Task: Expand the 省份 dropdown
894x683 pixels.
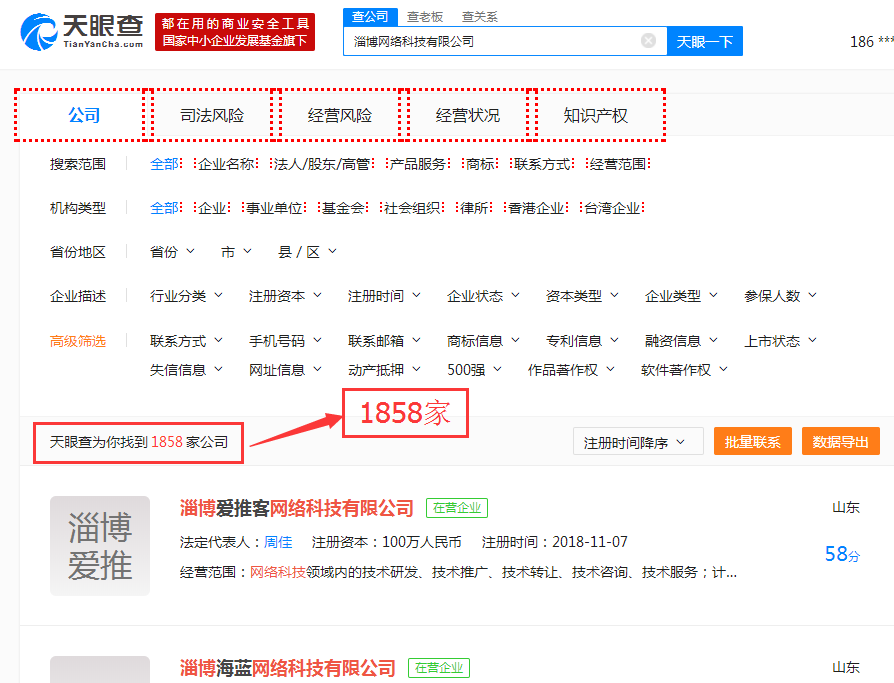Action: click(x=172, y=252)
